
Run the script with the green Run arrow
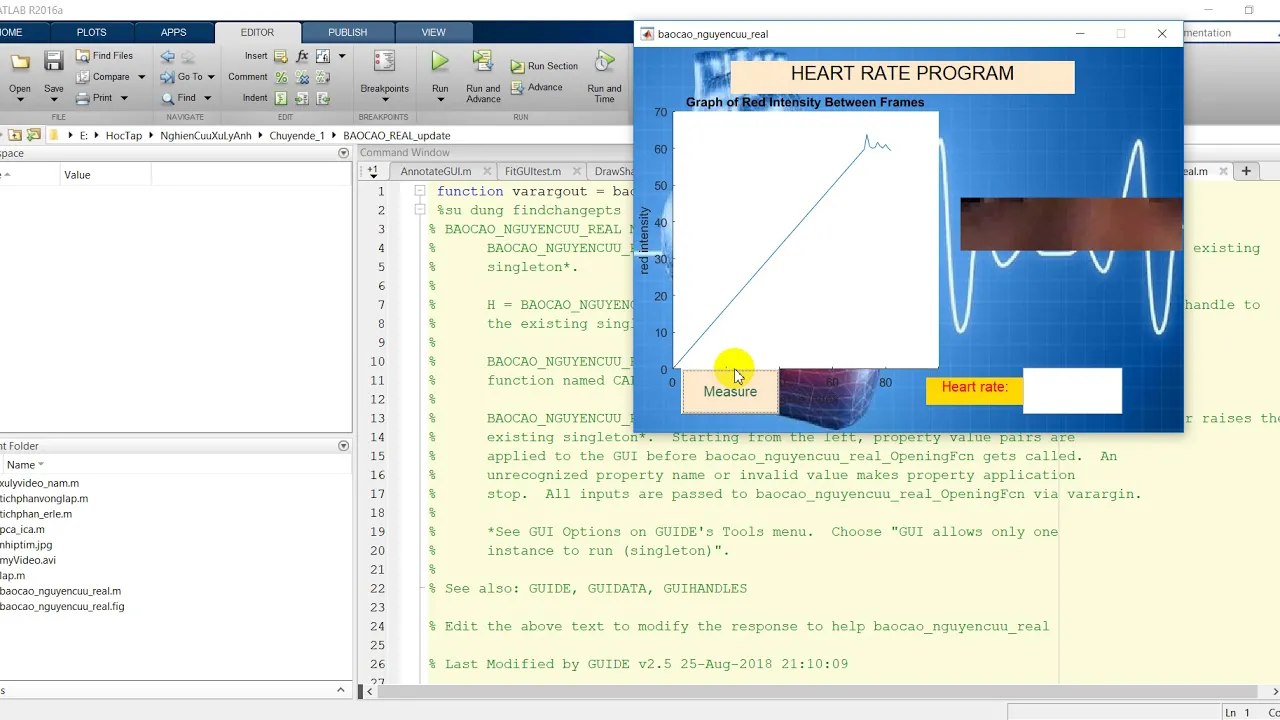(440, 62)
